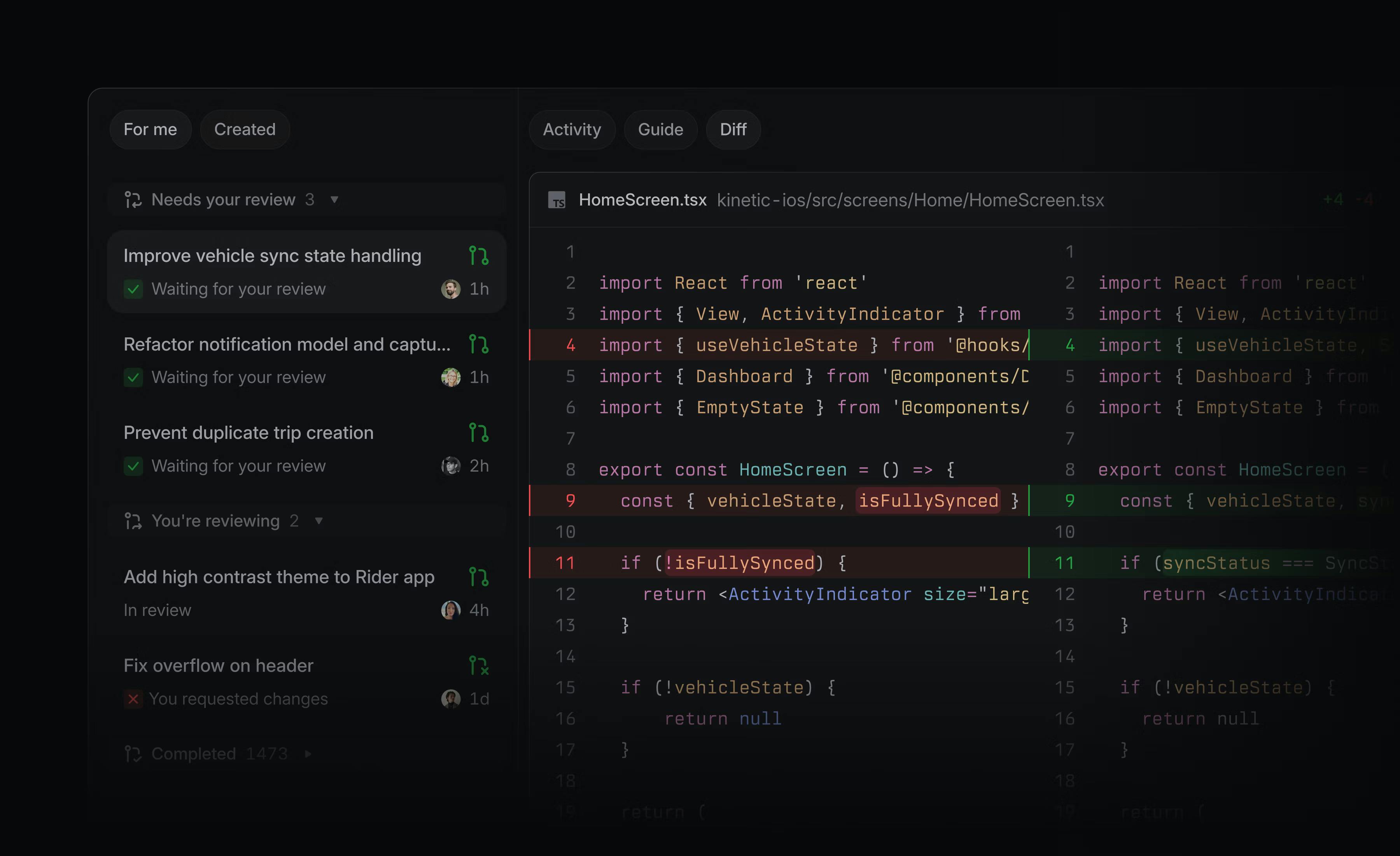The image size is (1400, 856).
Task: Click pull request icon on Improve vehicle sync
Action: tap(479, 256)
